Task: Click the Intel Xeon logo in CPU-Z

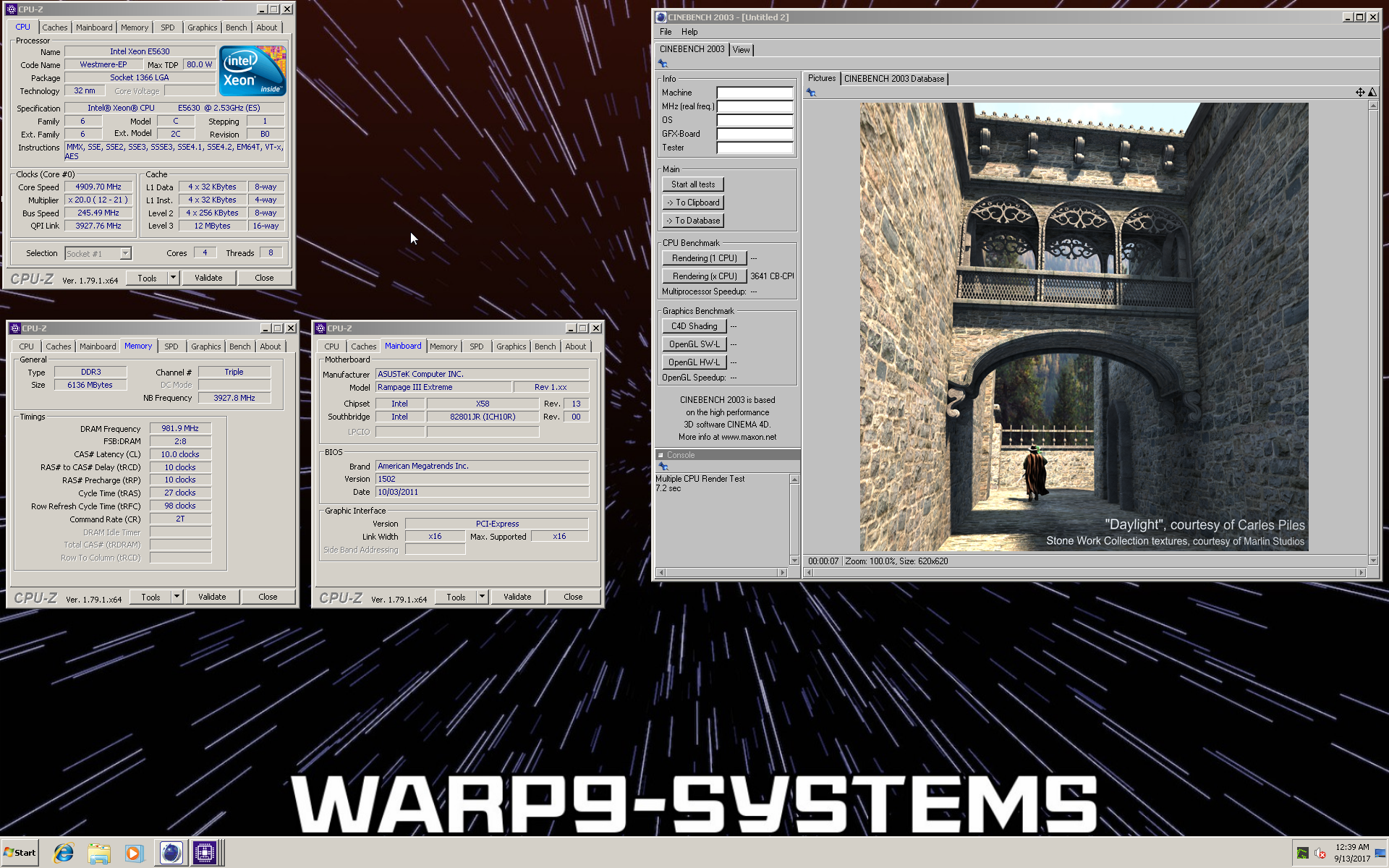Action: 252,71
